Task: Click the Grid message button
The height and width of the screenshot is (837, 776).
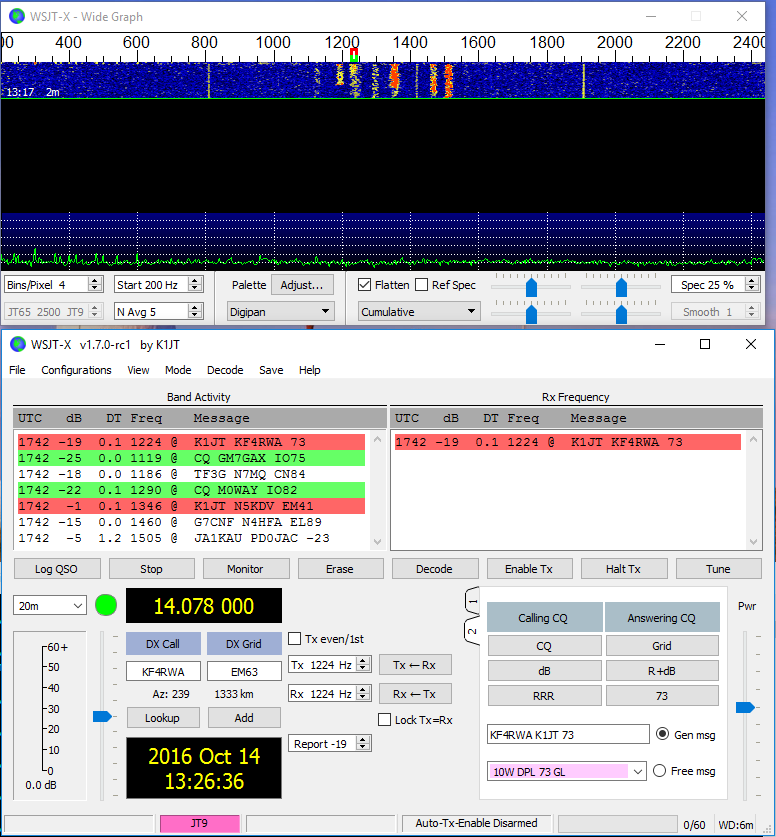Action: click(662, 646)
